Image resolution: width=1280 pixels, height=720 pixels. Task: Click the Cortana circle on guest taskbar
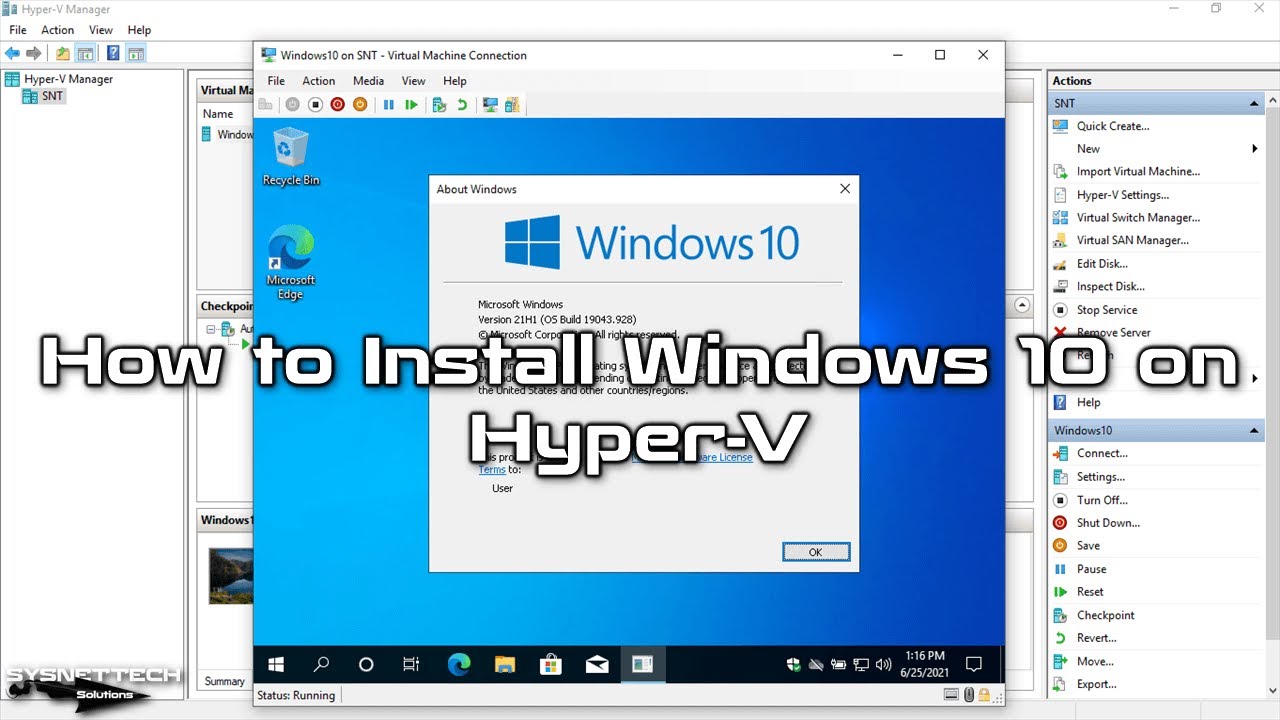click(366, 664)
